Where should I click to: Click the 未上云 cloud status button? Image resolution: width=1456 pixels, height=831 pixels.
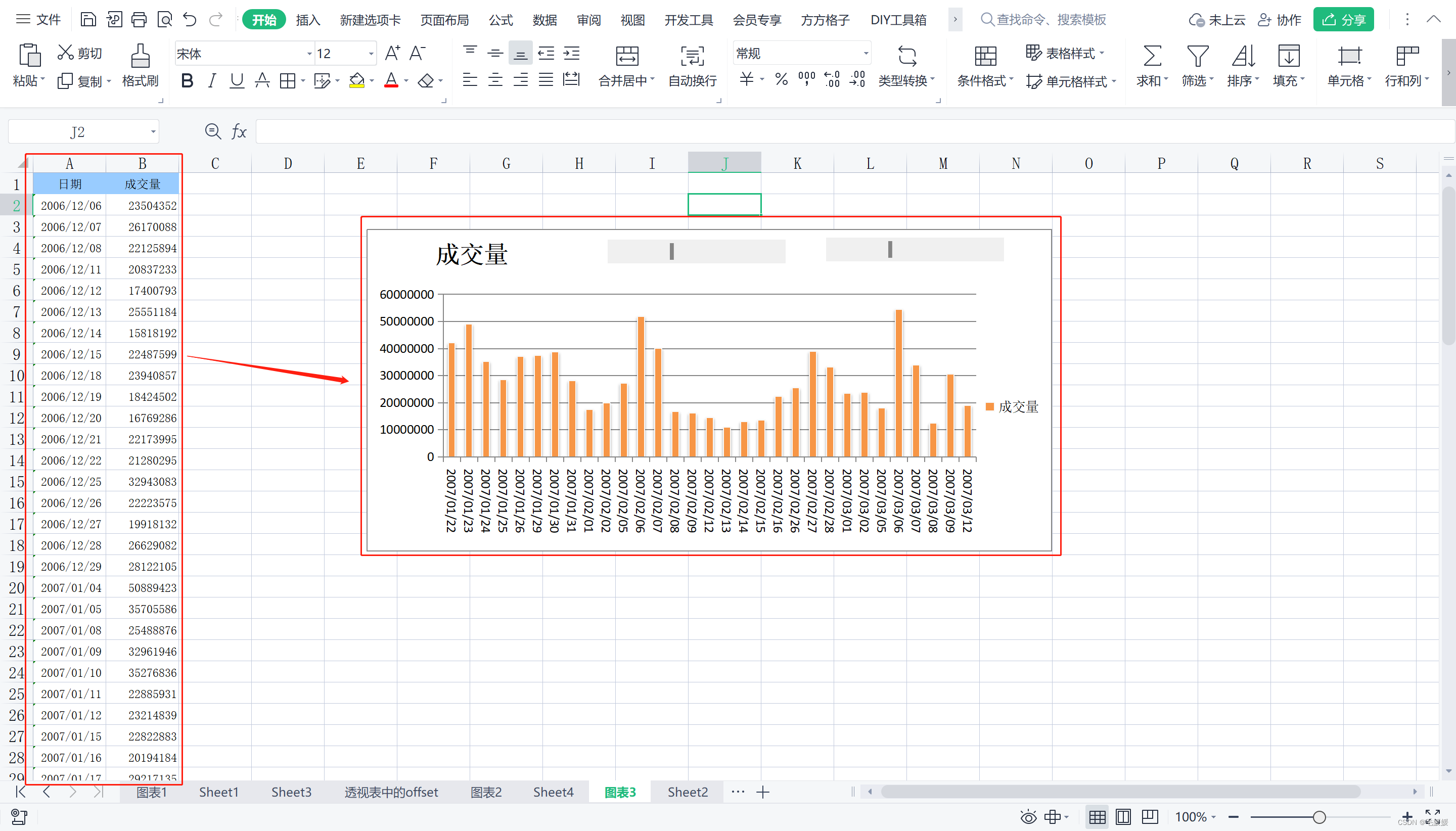point(1217,20)
